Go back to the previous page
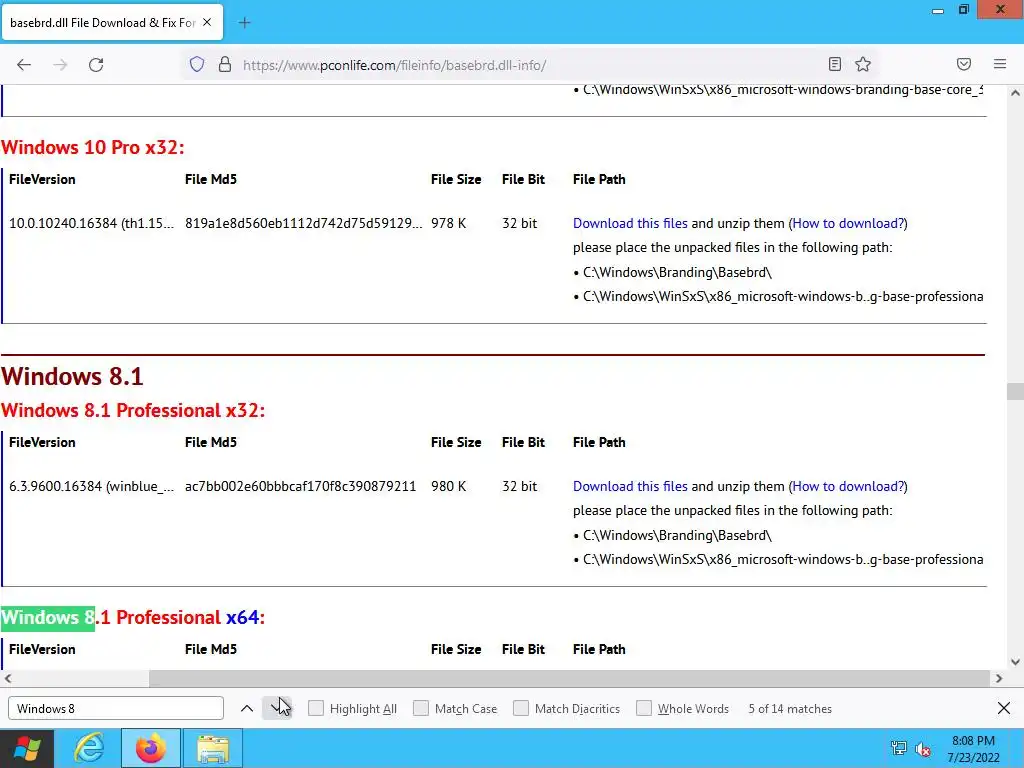 24,65
